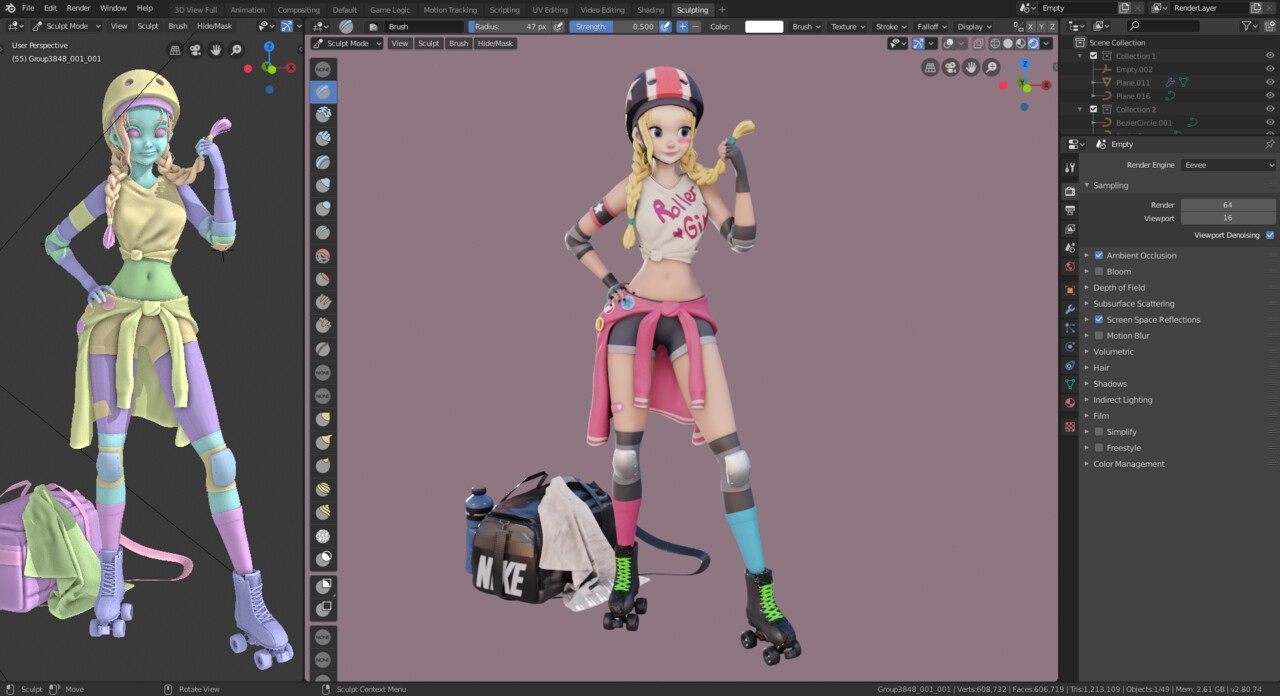Click the pan hand icon in the left viewport

pyautogui.click(x=216, y=50)
